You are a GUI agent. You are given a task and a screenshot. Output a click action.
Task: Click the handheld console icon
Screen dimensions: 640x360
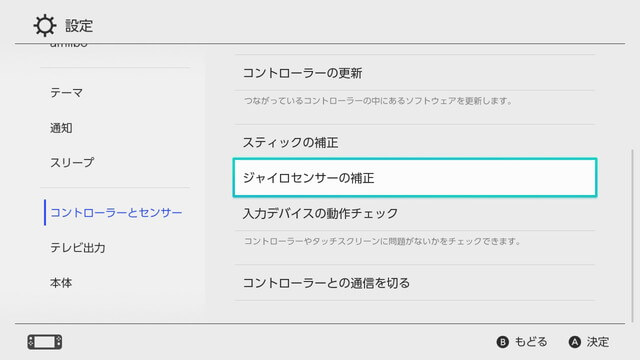point(45,342)
